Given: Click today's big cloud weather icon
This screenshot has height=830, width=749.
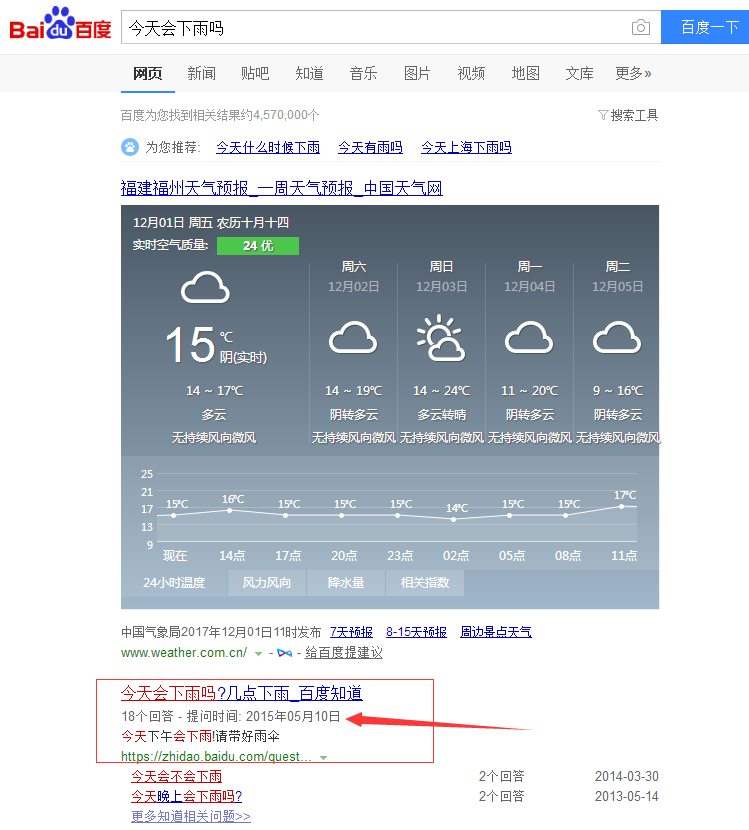Looking at the screenshot, I should (205, 287).
